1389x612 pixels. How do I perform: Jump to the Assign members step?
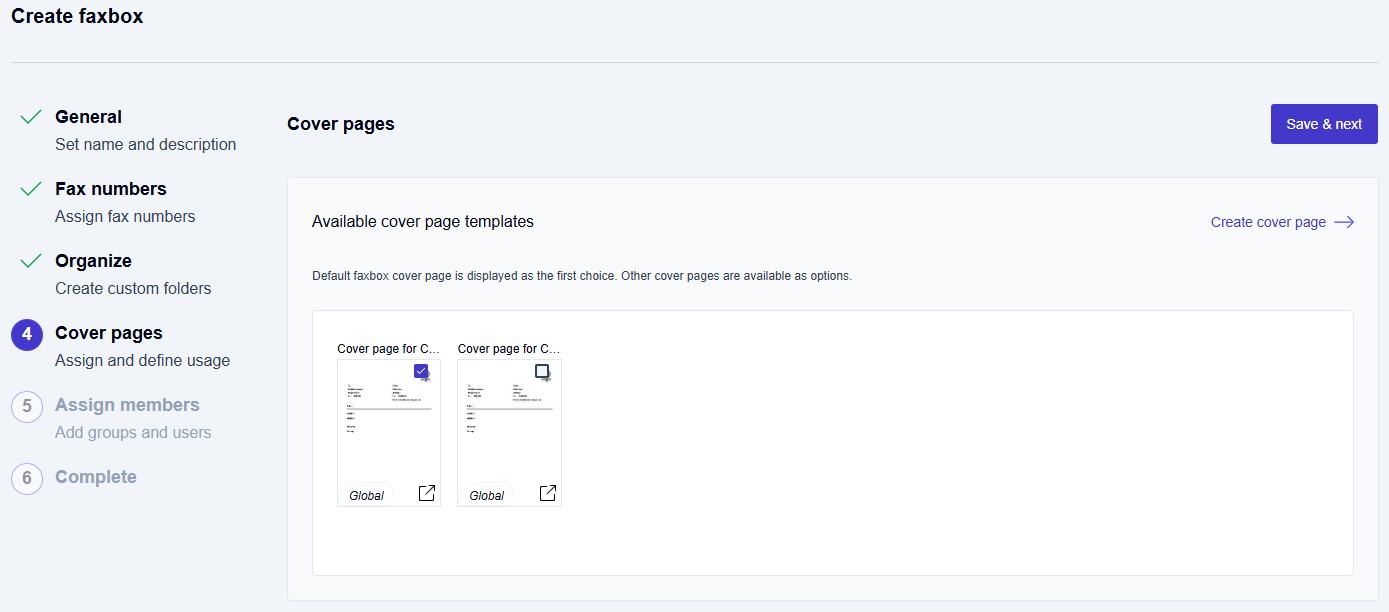pos(127,405)
